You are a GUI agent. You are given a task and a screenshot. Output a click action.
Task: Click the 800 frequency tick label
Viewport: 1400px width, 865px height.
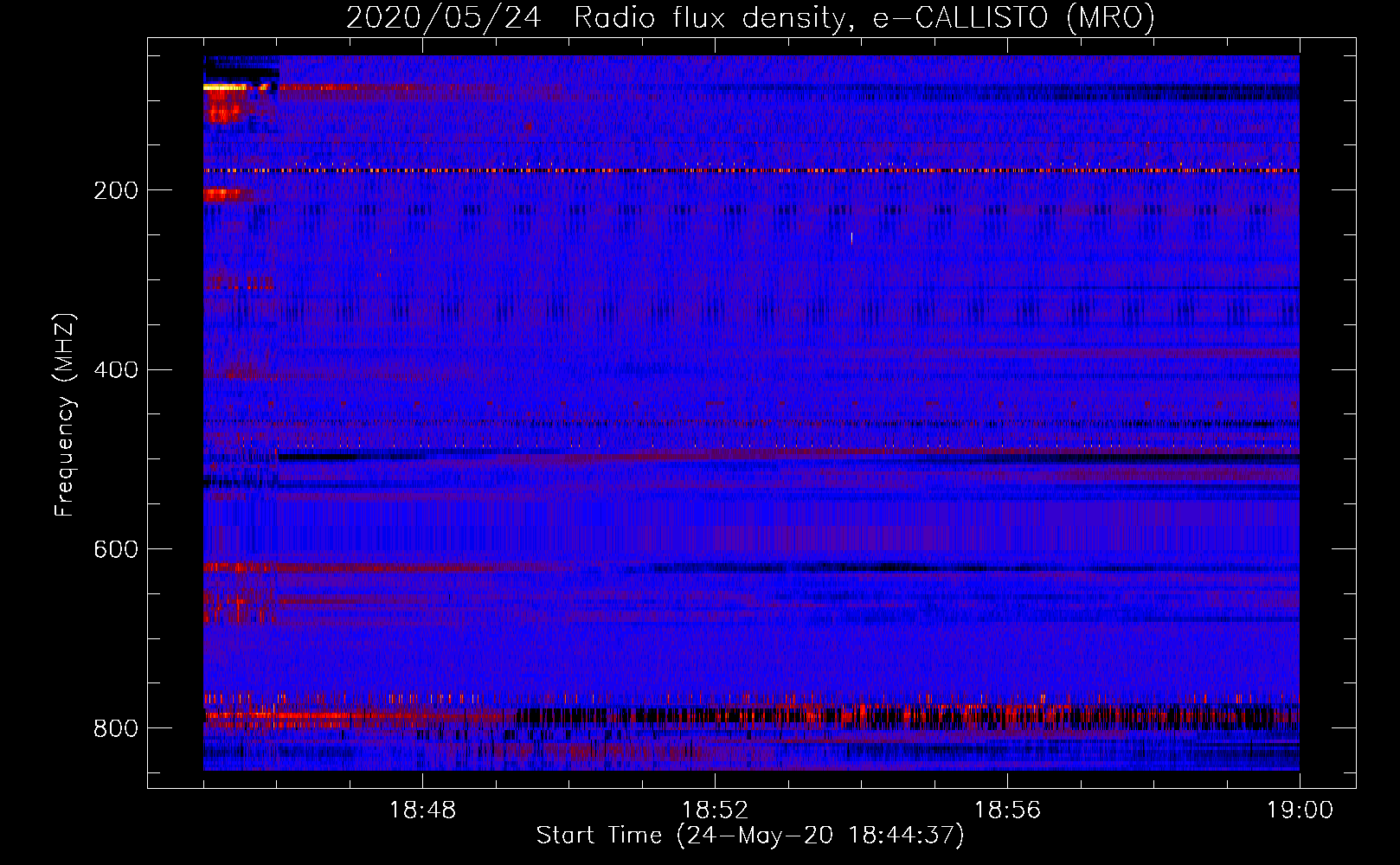tap(116, 728)
